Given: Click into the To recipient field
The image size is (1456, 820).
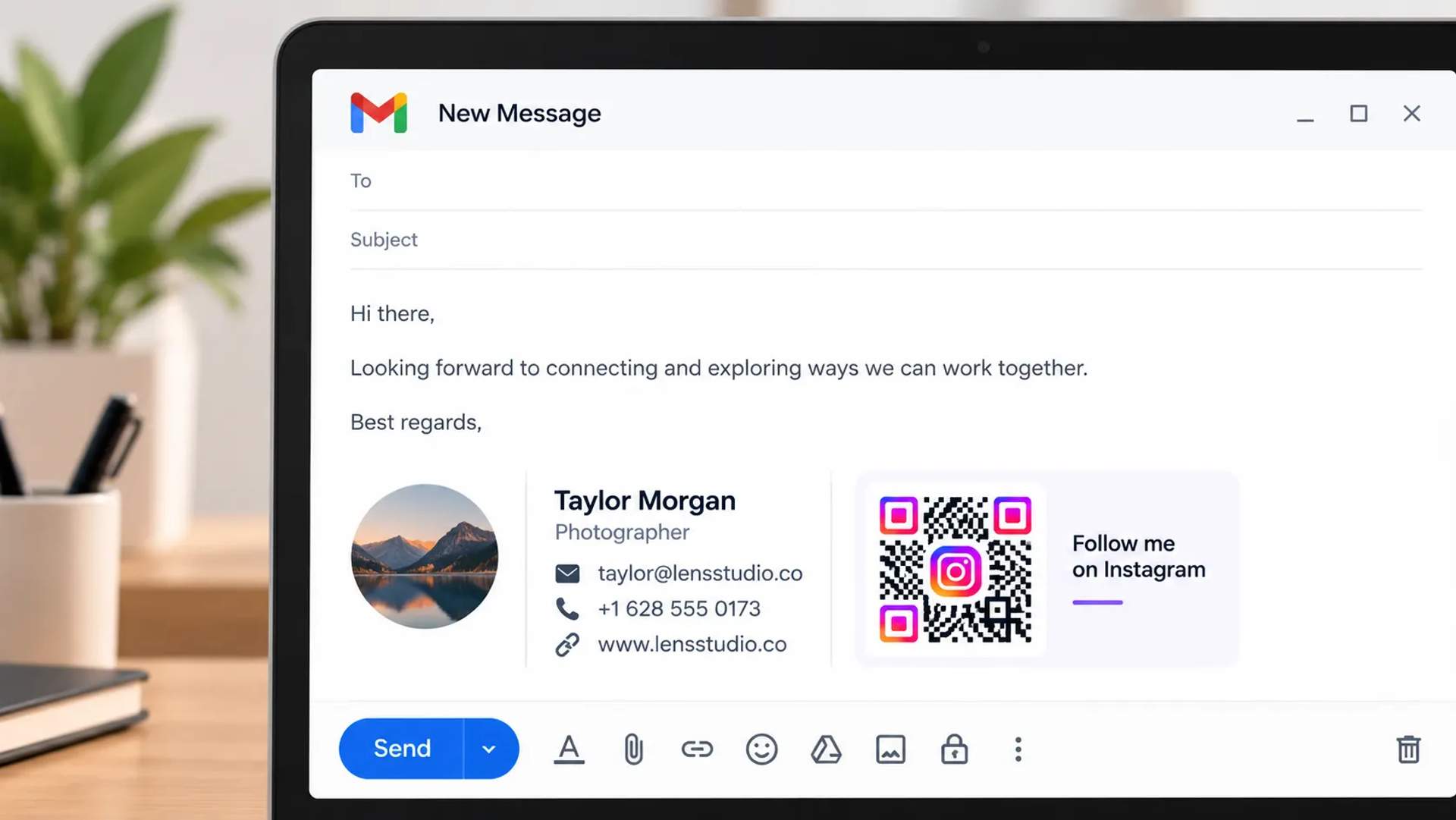Looking at the screenshot, I should [886, 181].
